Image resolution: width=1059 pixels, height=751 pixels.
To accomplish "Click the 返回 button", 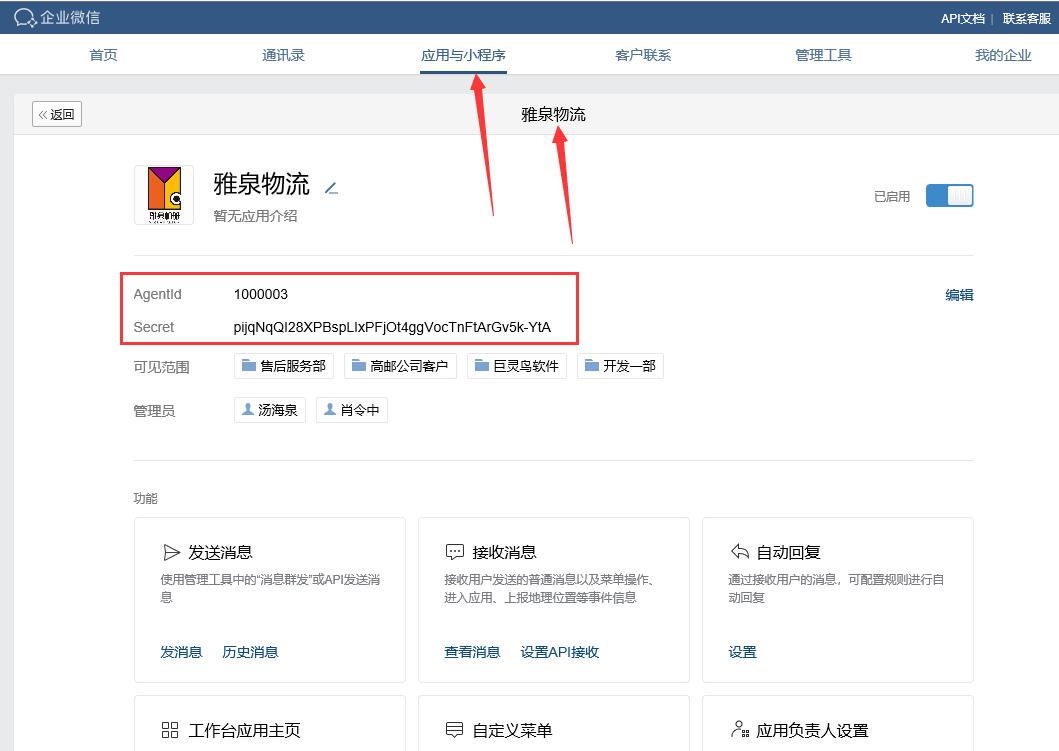I will tap(56, 113).
